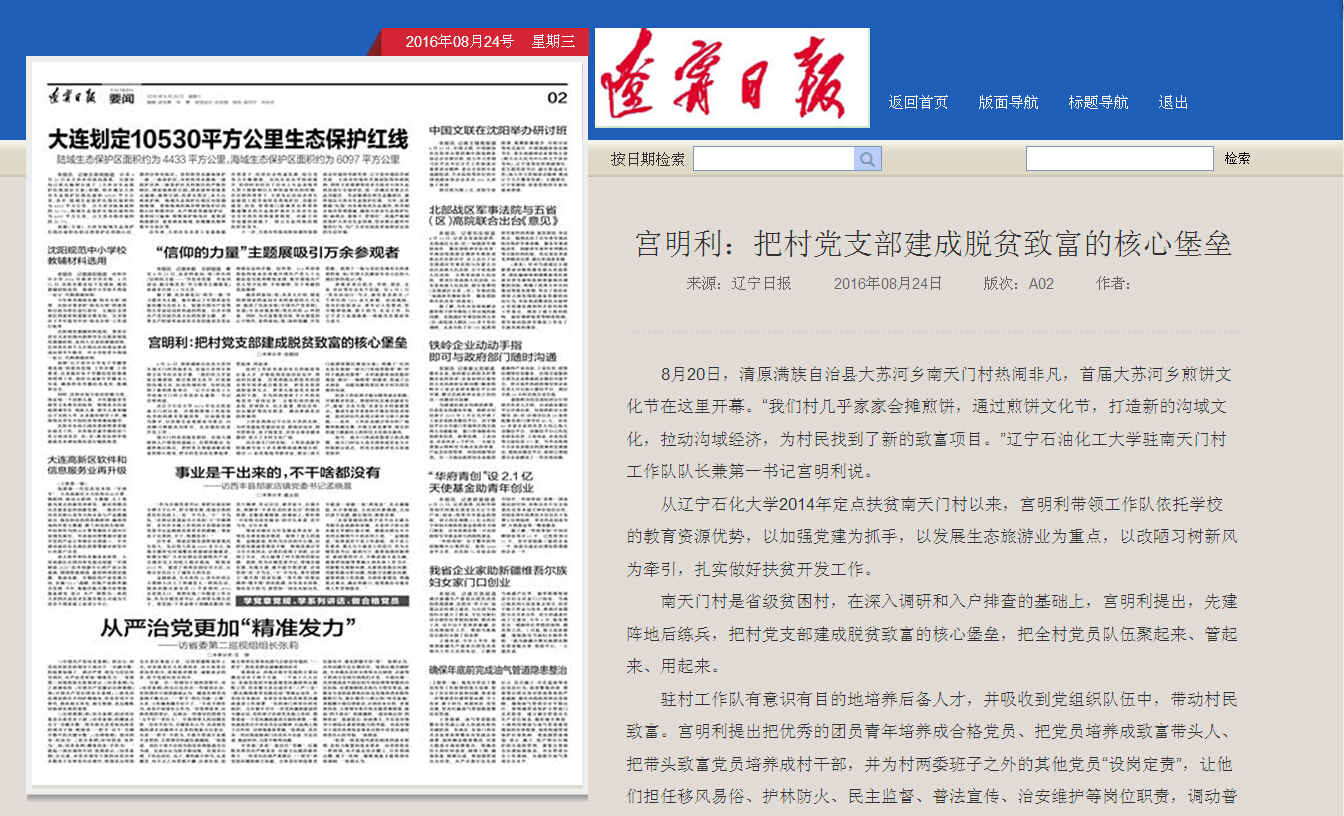Open 确保年底前完成油气管道隐患整治 article
The image size is (1344, 816).
(x=498, y=668)
